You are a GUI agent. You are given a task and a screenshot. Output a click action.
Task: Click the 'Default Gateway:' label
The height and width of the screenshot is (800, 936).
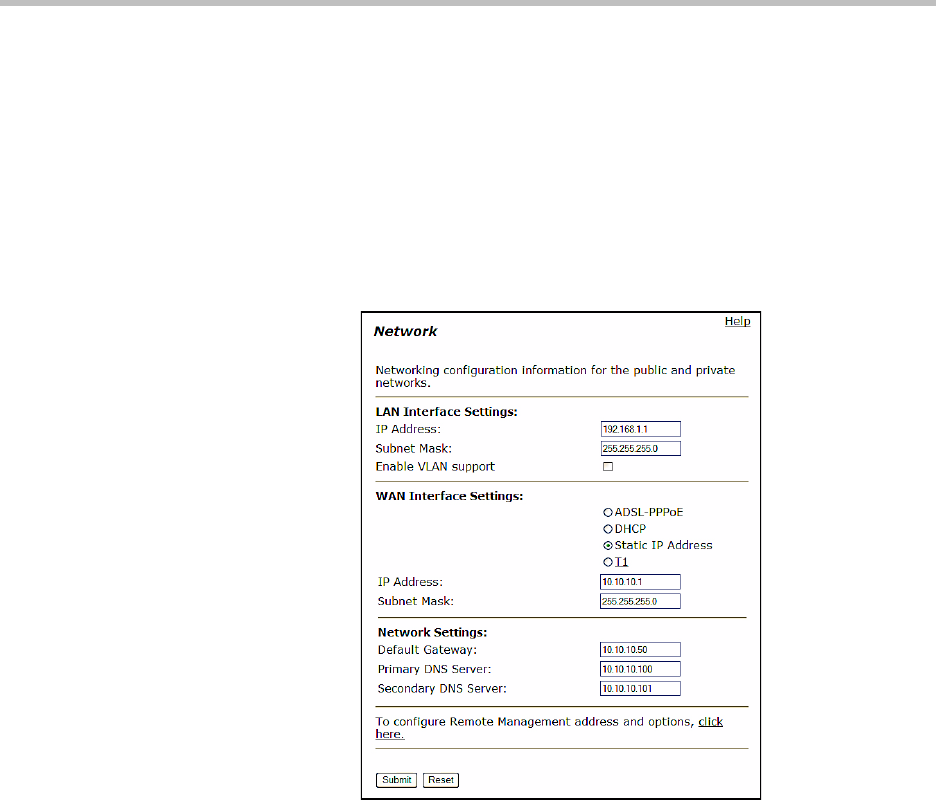click(x=427, y=650)
